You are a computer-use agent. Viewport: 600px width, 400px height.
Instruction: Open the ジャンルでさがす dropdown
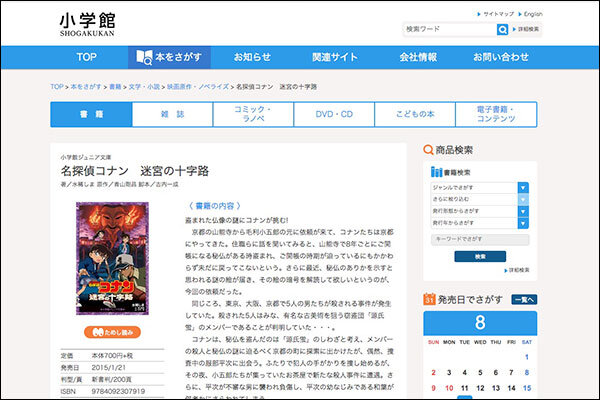(x=480, y=188)
